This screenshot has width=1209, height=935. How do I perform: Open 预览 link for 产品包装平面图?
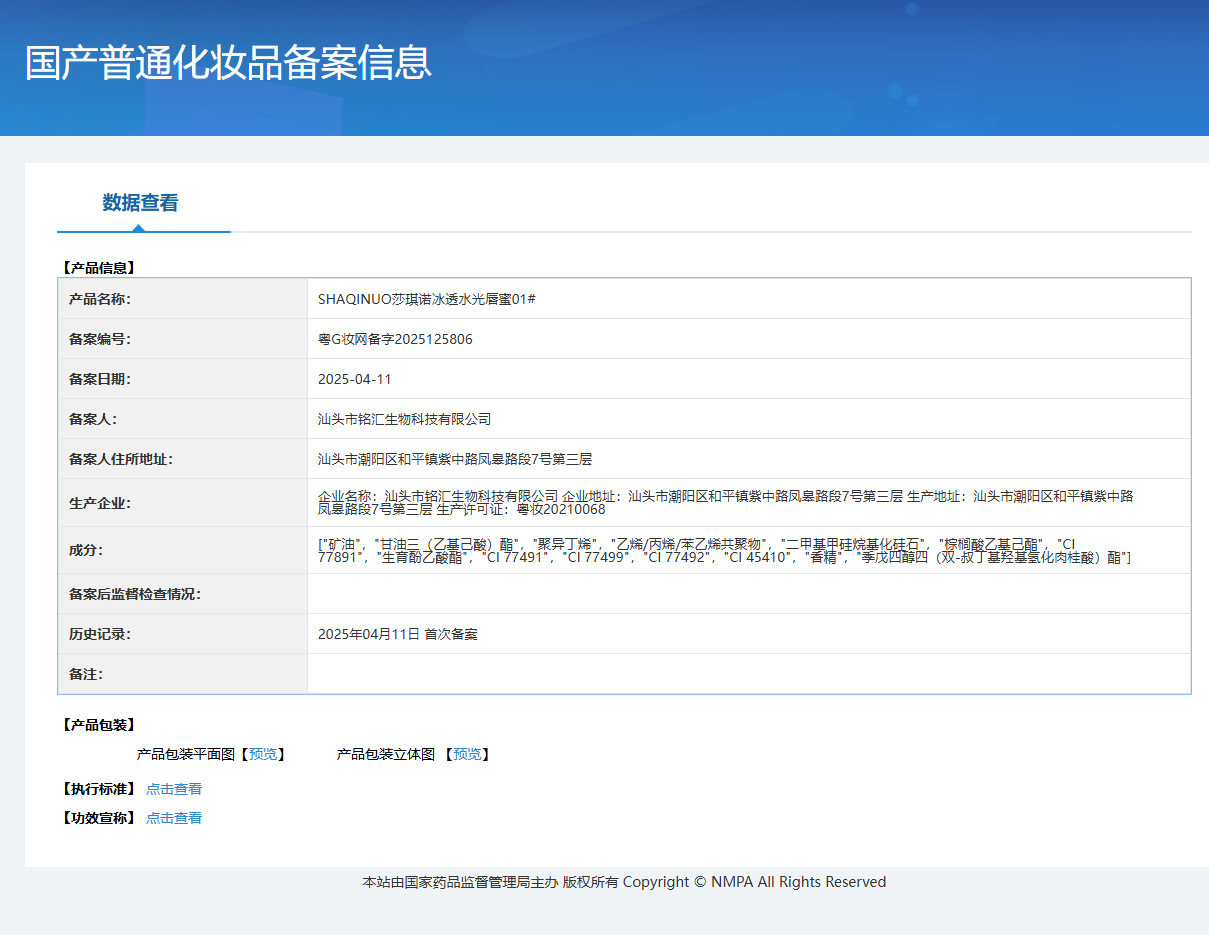click(263, 754)
